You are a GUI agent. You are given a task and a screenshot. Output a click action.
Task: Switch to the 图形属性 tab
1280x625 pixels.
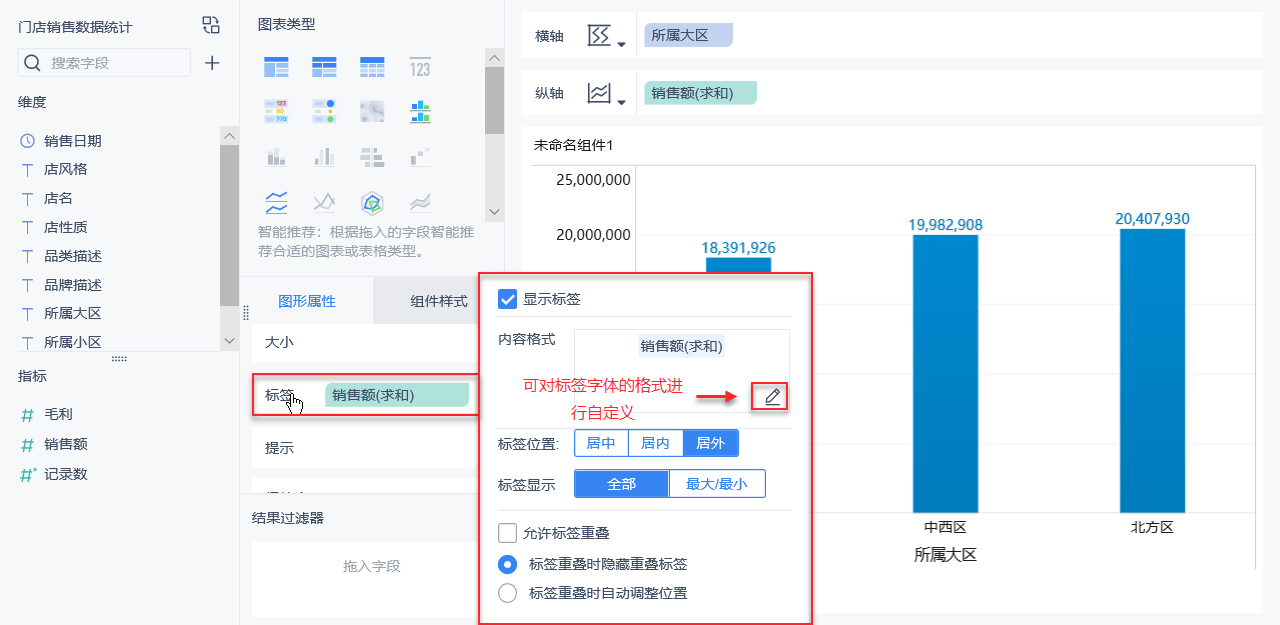click(307, 301)
